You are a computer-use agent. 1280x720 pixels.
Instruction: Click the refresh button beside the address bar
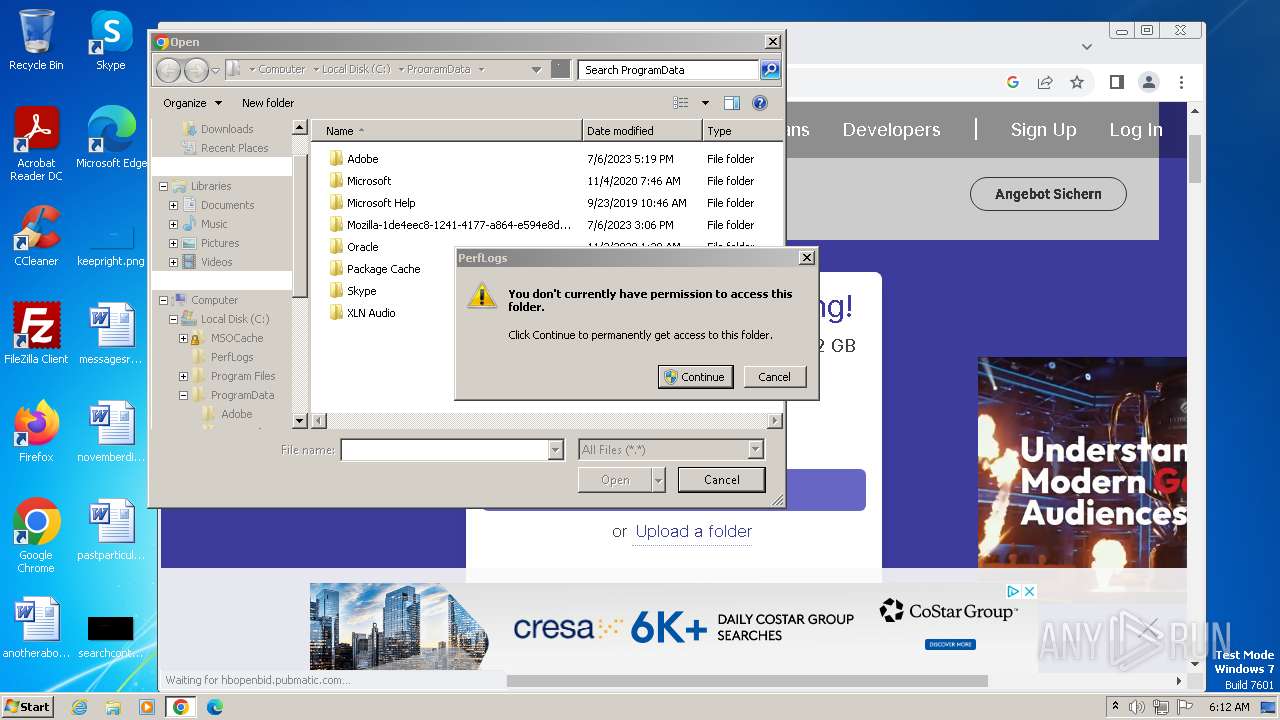(560, 70)
